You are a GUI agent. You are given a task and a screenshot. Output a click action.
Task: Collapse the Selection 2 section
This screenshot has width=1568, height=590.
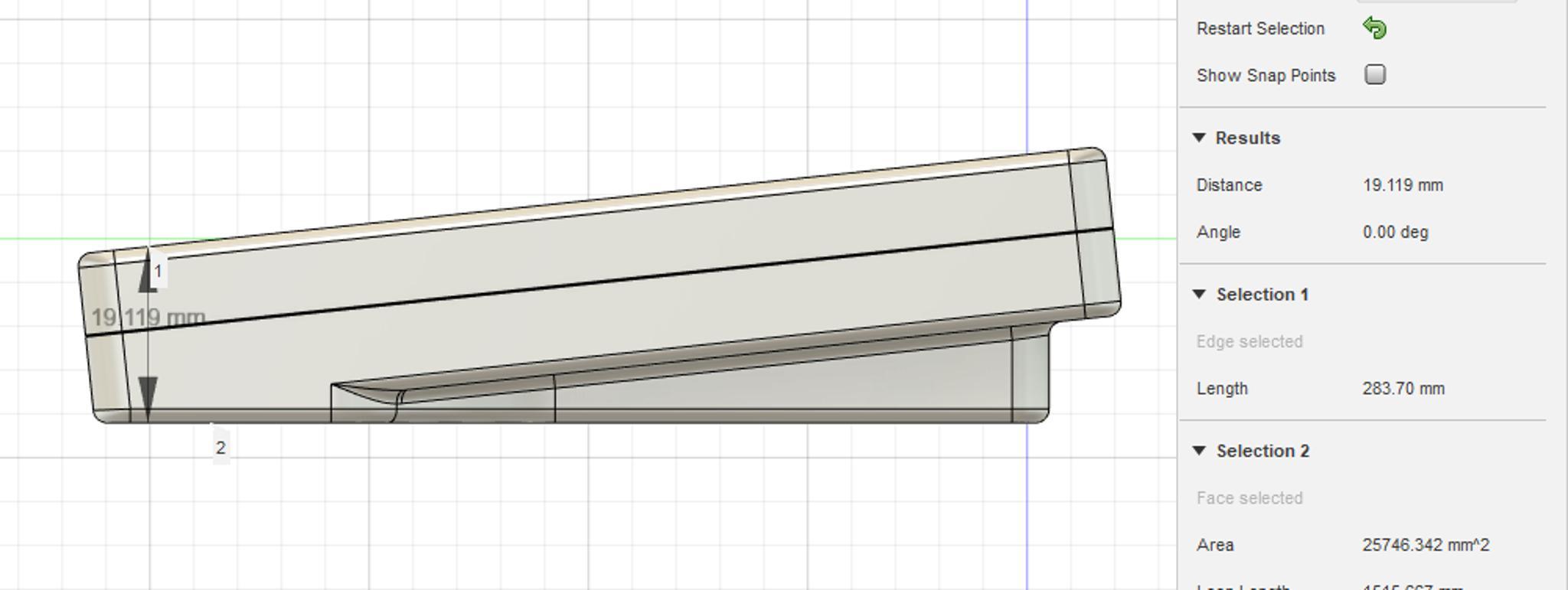tap(1200, 451)
